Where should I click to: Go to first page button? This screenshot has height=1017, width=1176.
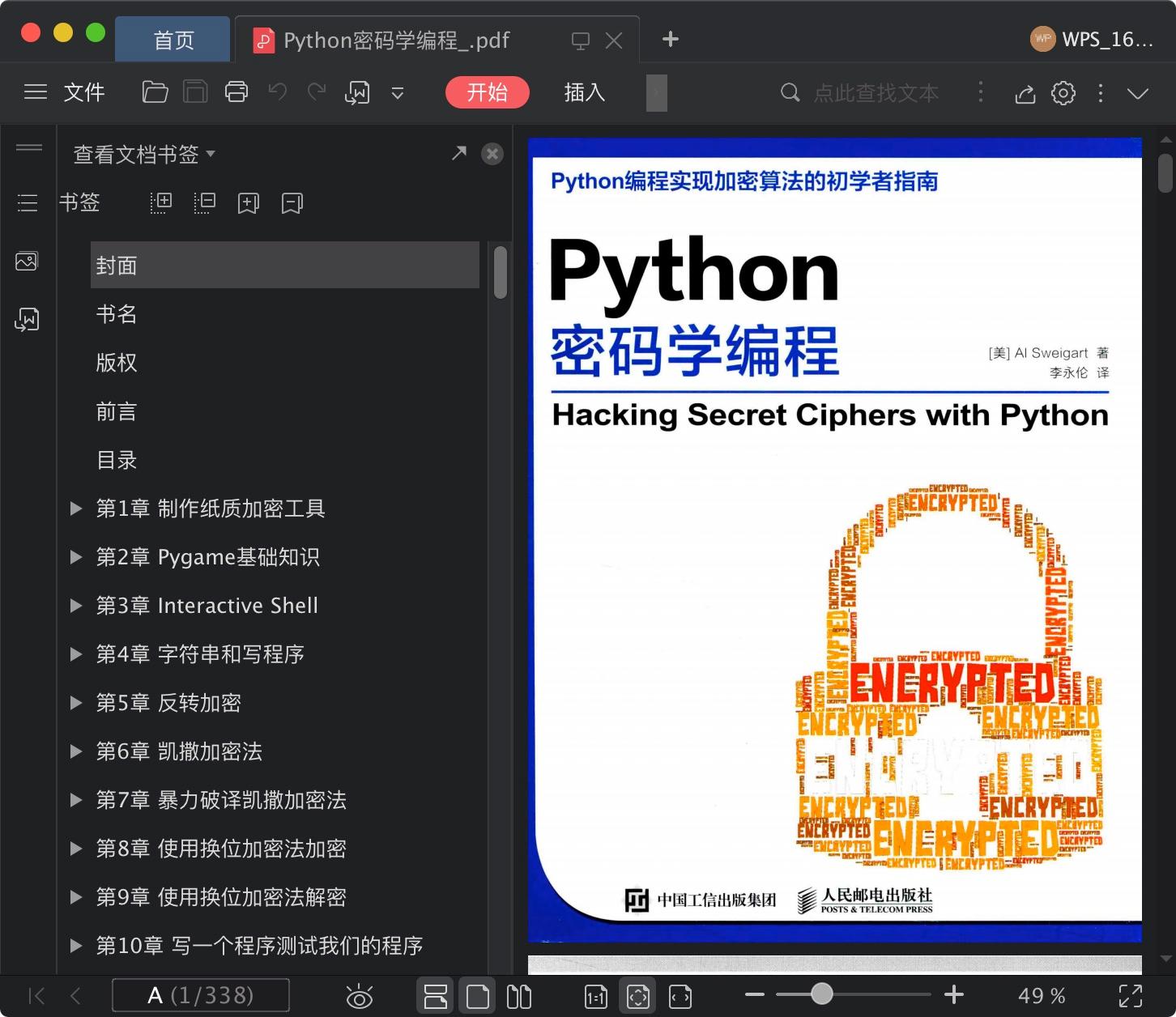click(x=36, y=996)
